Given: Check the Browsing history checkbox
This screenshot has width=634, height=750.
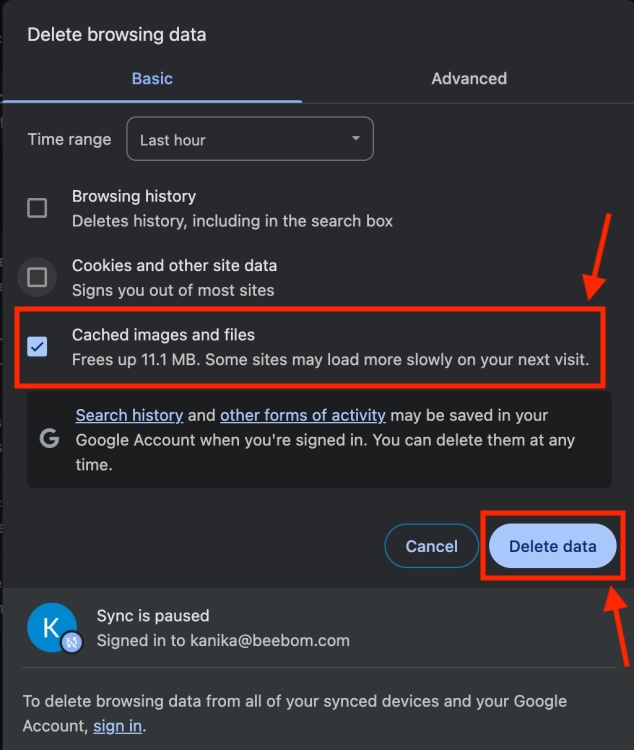Looking at the screenshot, I should pyautogui.click(x=37, y=208).
